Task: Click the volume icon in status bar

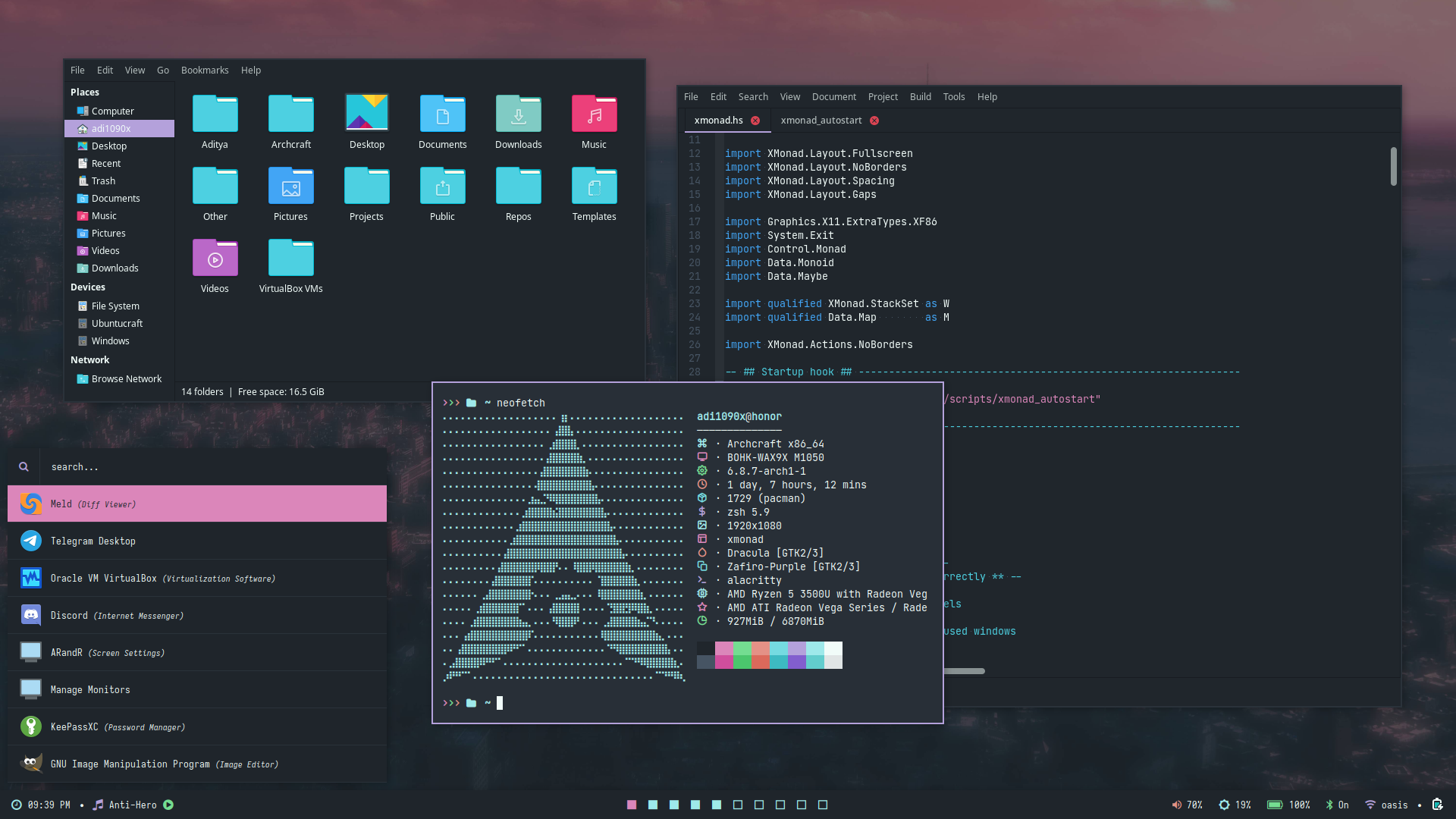Action: (x=1176, y=805)
